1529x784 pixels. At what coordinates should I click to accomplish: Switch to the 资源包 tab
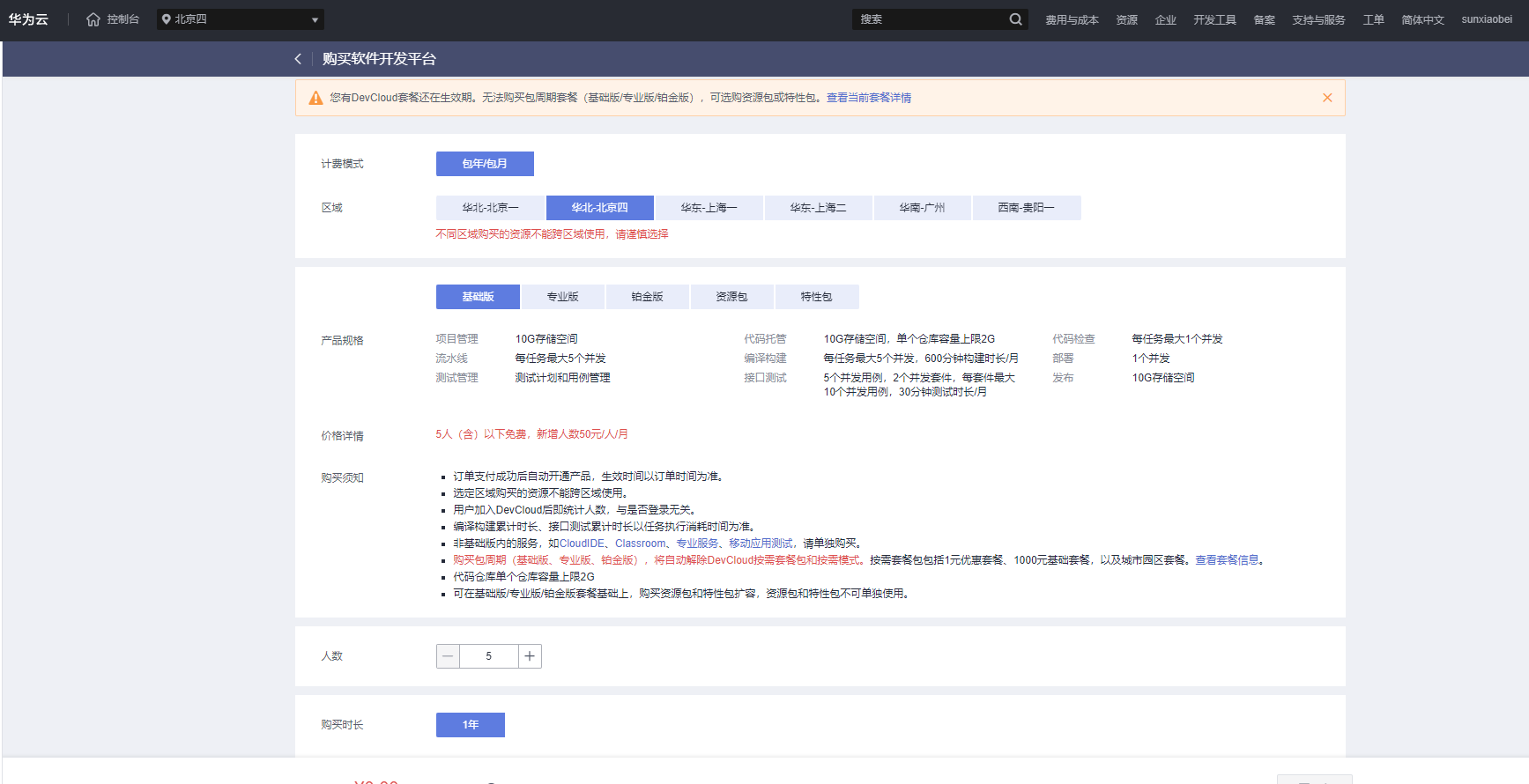click(x=731, y=297)
